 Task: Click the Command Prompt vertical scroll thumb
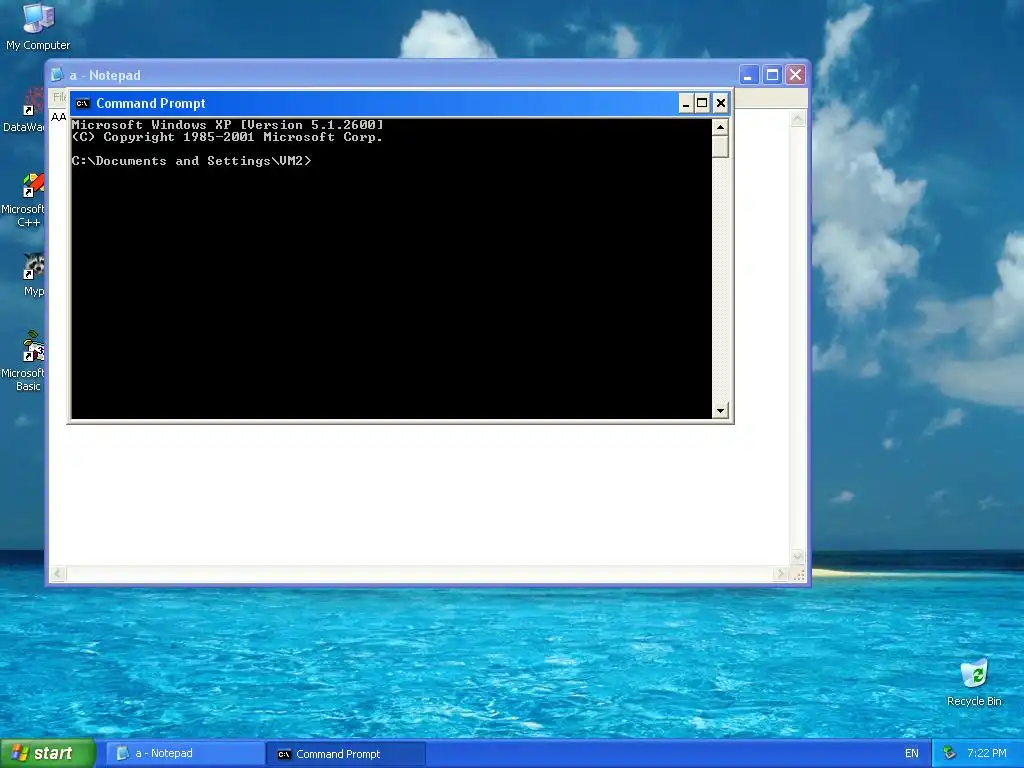click(720, 146)
